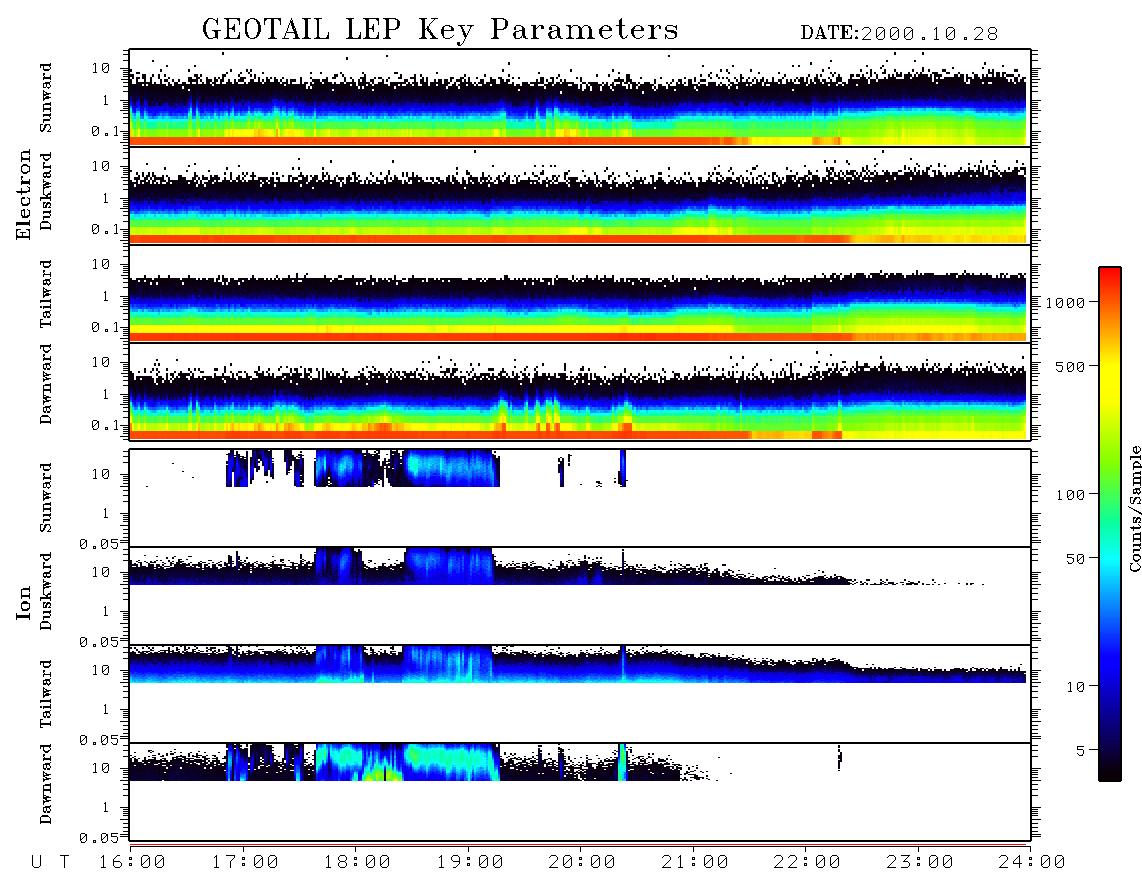The height and width of the screenshot is (880, 1142).
Task: Click the "1" tick of Ion Tailward panel
Action: 105,709
